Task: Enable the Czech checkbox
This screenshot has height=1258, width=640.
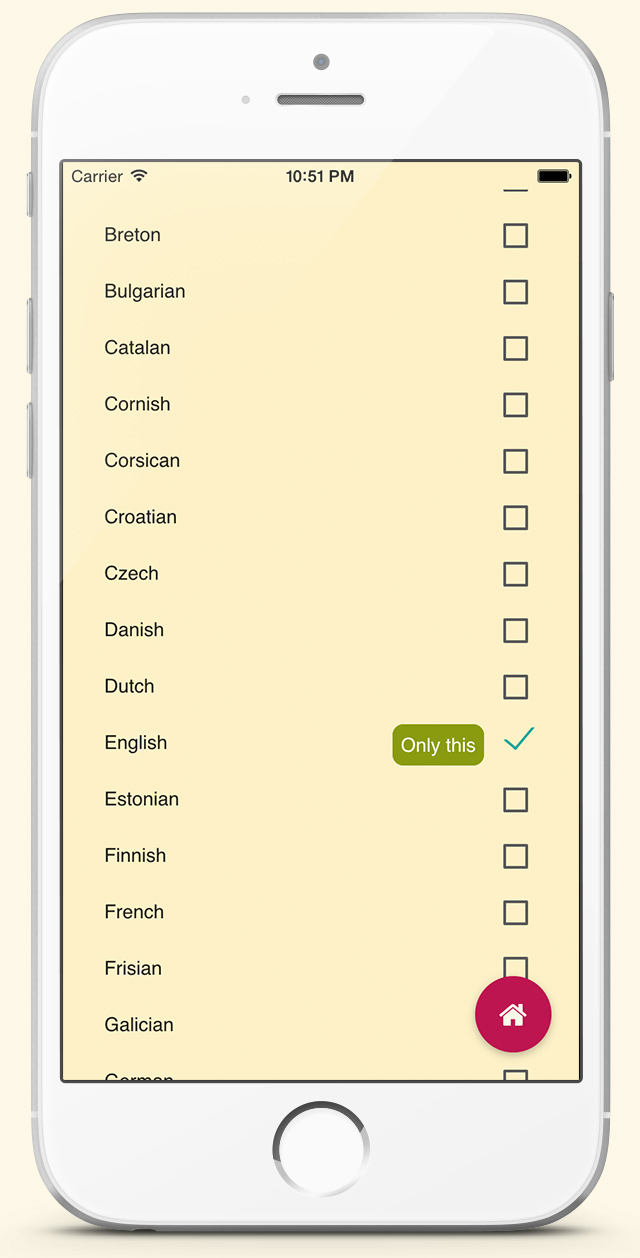Action: (515, 574)
